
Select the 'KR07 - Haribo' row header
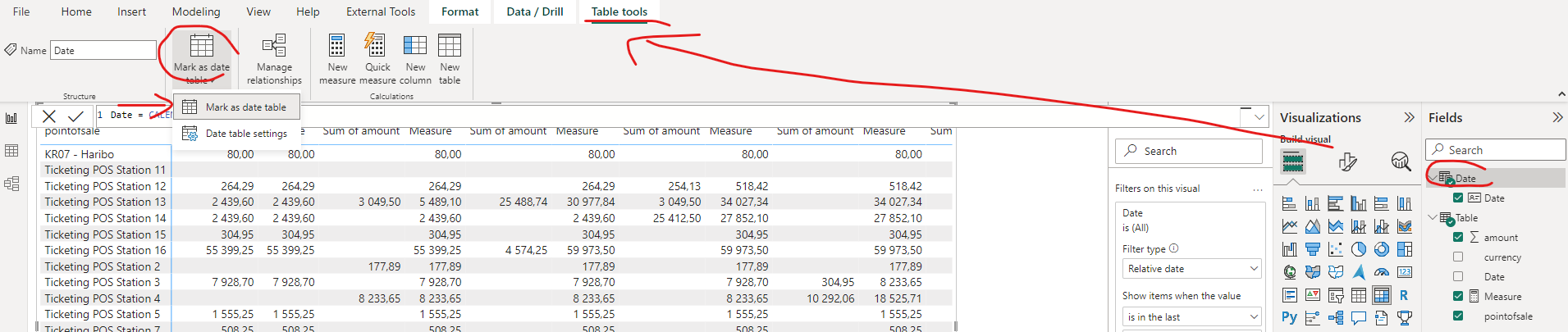(x=80, y=154)
